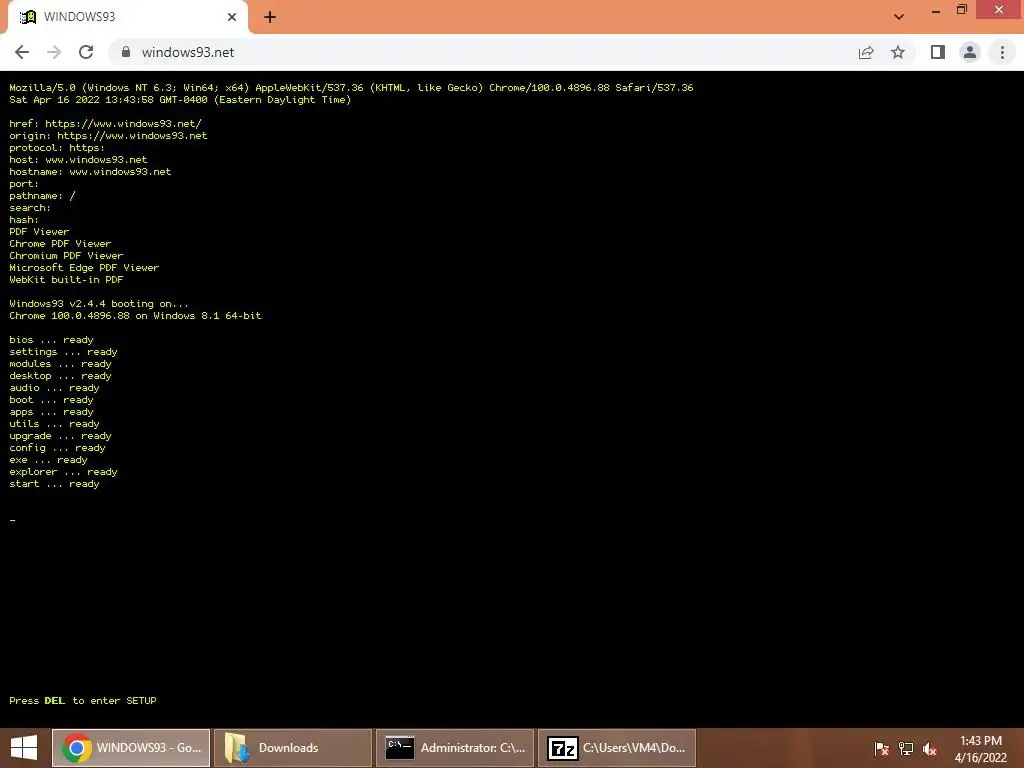1024x768 pixels.
Task: Click the 'upgrade ... ready' line
Action: pos(61,436)
